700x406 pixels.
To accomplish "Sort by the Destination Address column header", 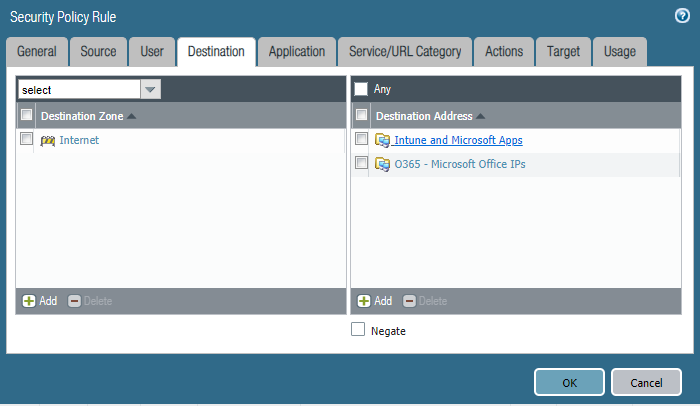I will (x=424, y=116).
